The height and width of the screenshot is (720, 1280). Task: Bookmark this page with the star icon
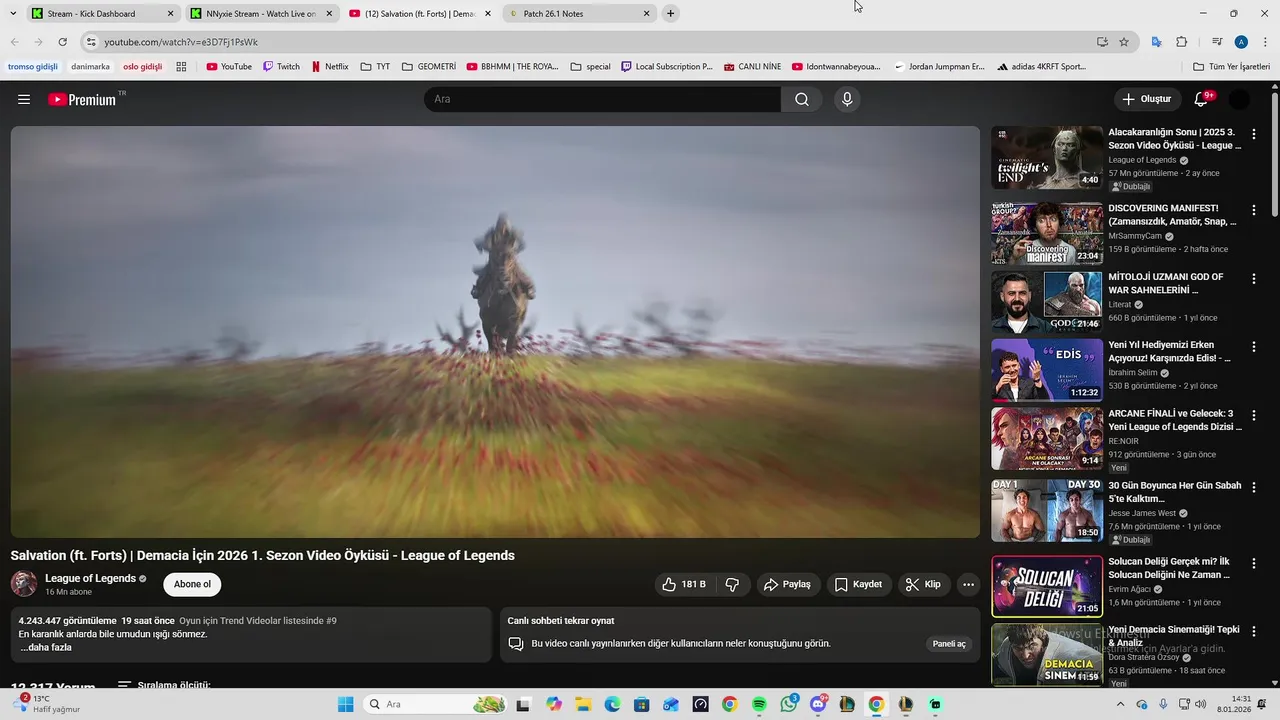(1124, 42)
